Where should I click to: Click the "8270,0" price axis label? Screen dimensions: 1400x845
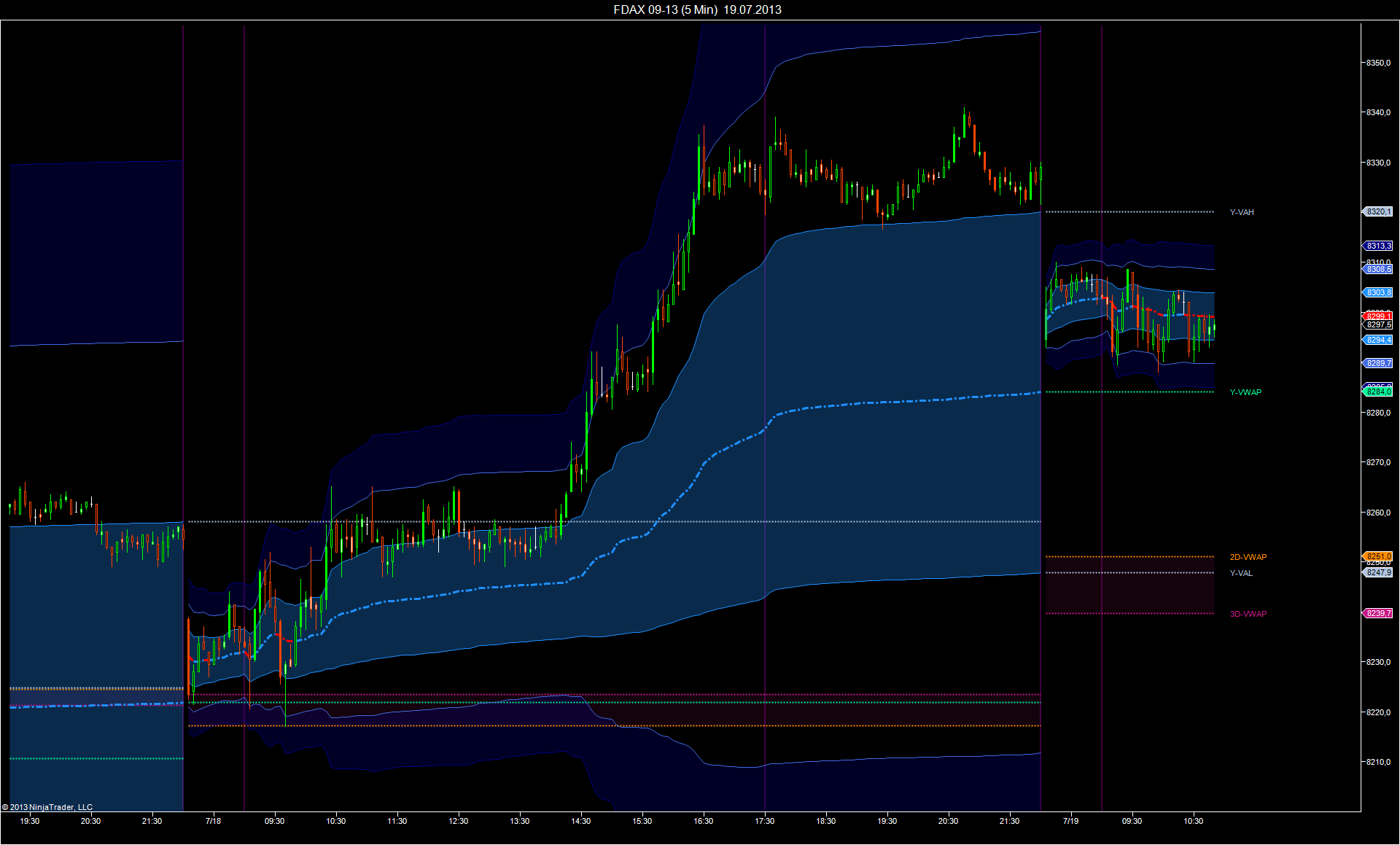(x=1378, y=462)
